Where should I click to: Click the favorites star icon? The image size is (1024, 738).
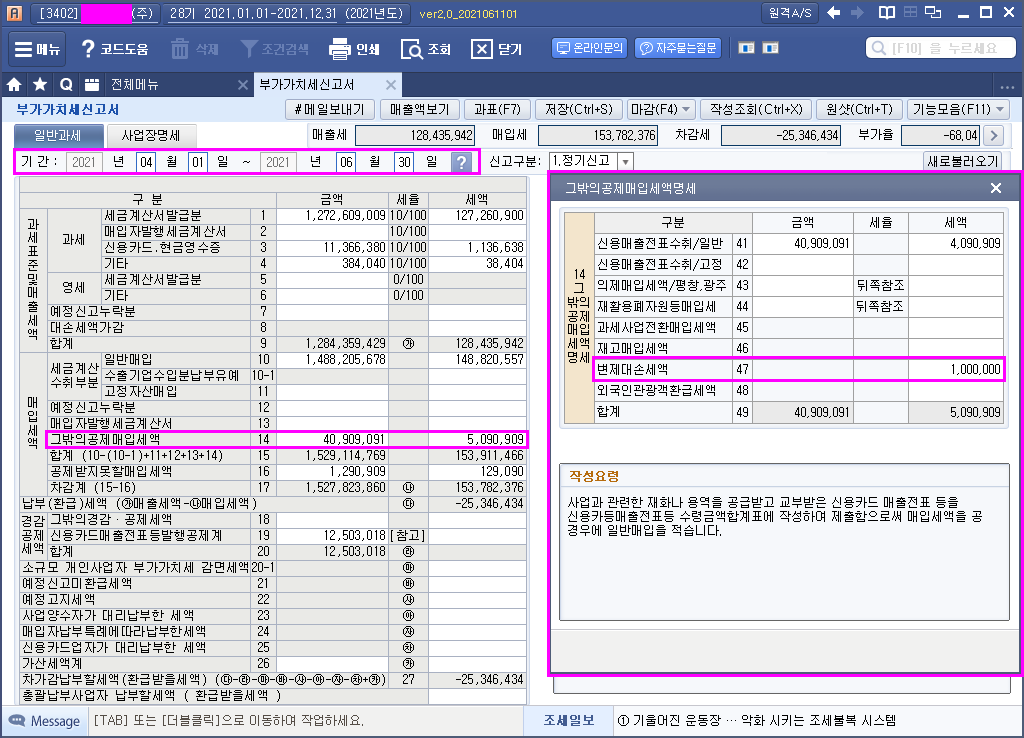click(x=40, y=85)
